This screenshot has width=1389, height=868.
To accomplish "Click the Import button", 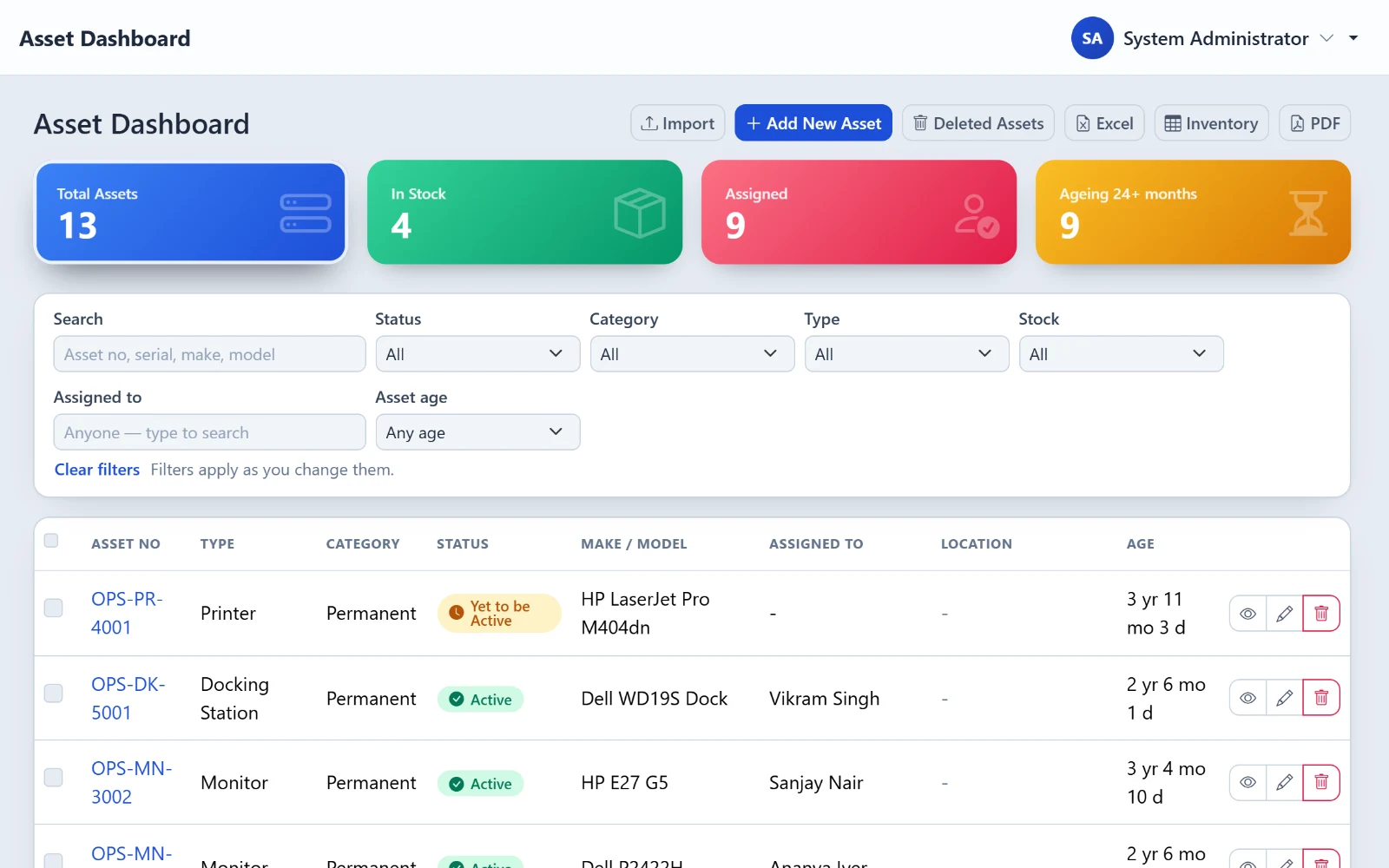I will [x=677, y=123].
